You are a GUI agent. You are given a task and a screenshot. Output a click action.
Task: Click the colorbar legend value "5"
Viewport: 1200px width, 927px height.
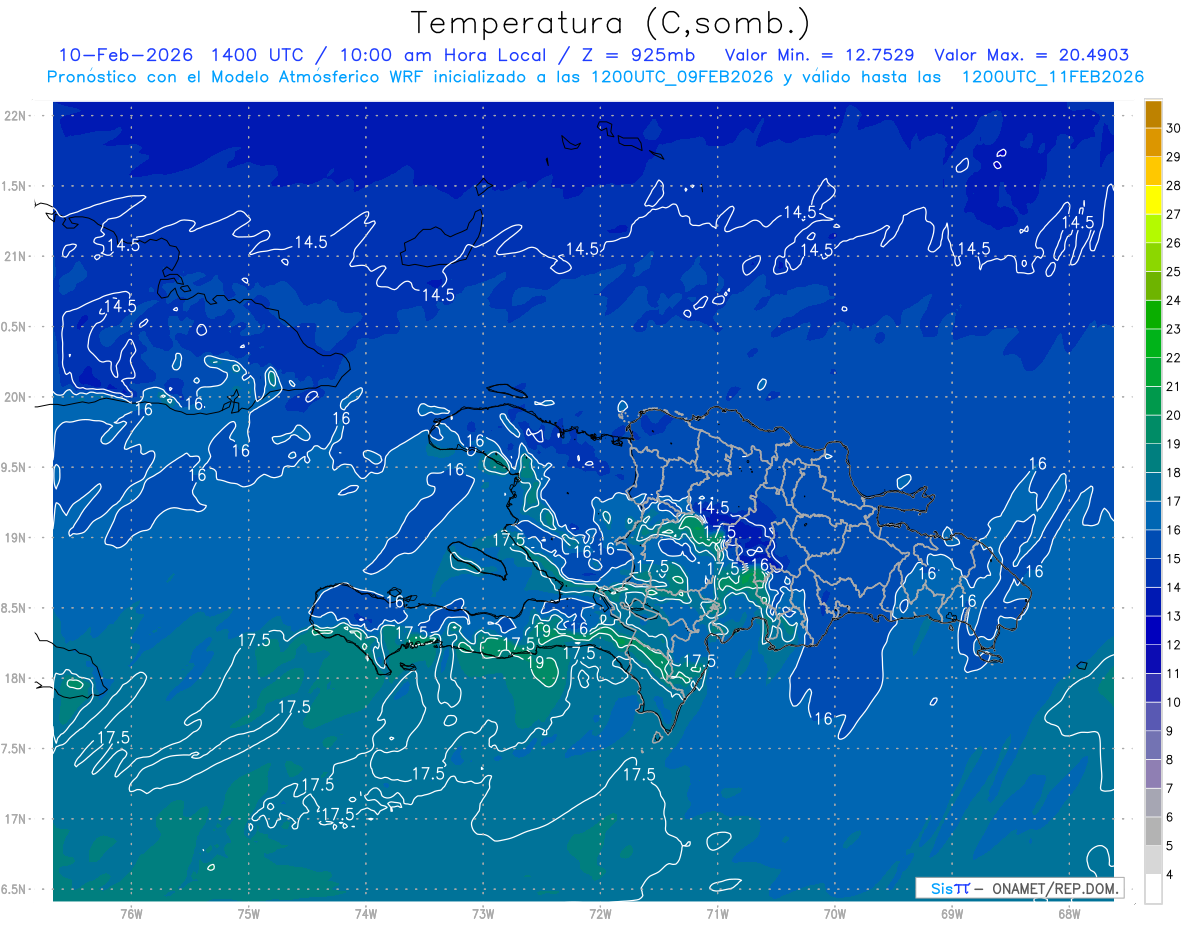[x=1171, y=846]
